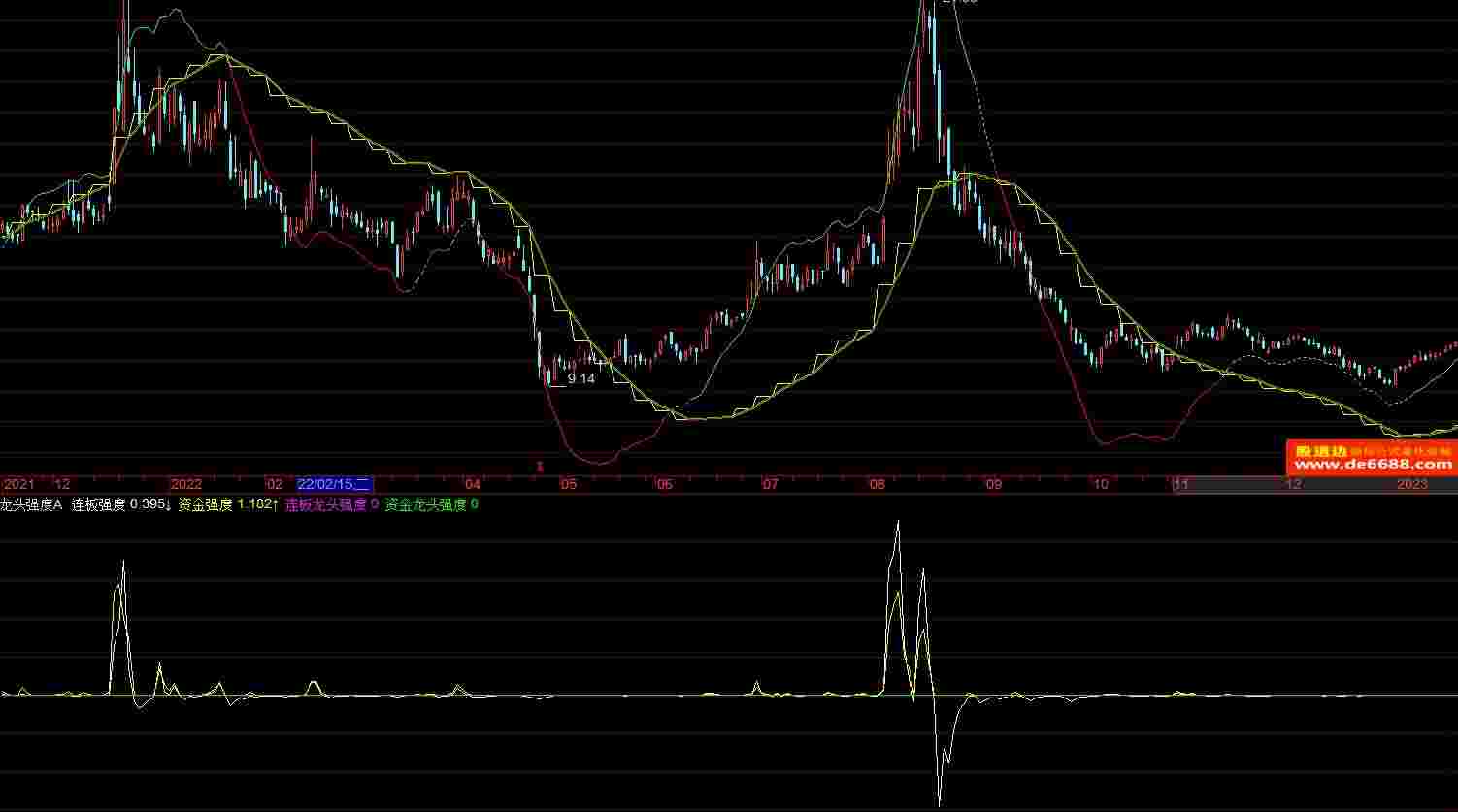Click the 连板强度 indicator label
Viewport: 1458px width, 812px height.
pyautogui.click(x=99, y=504)
